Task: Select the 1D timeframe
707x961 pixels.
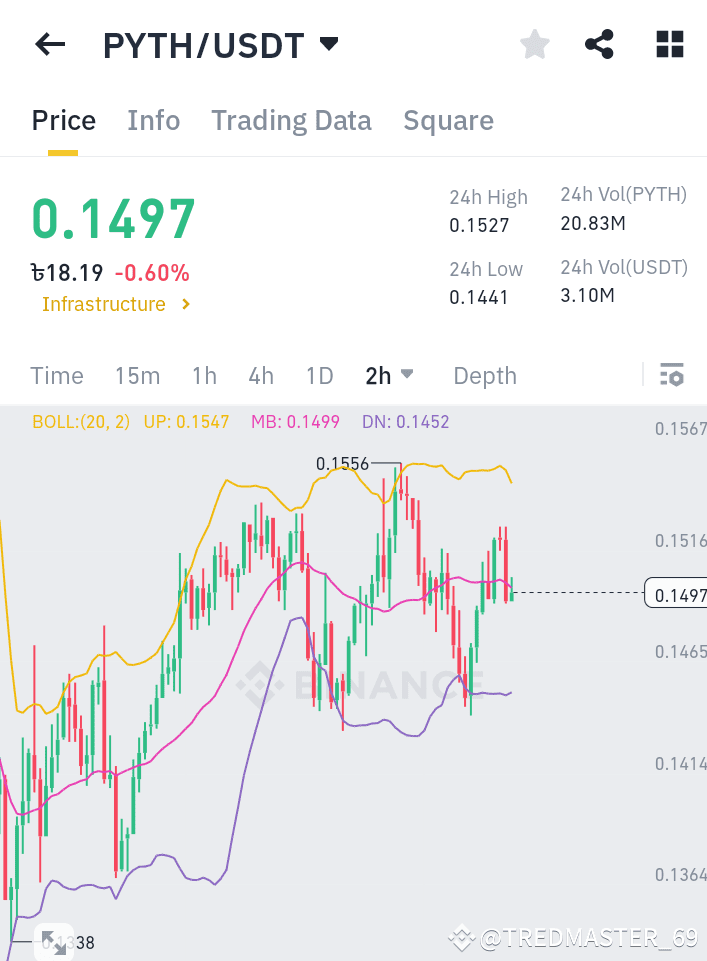Action: pyautogui.click(x=319, y=375)
